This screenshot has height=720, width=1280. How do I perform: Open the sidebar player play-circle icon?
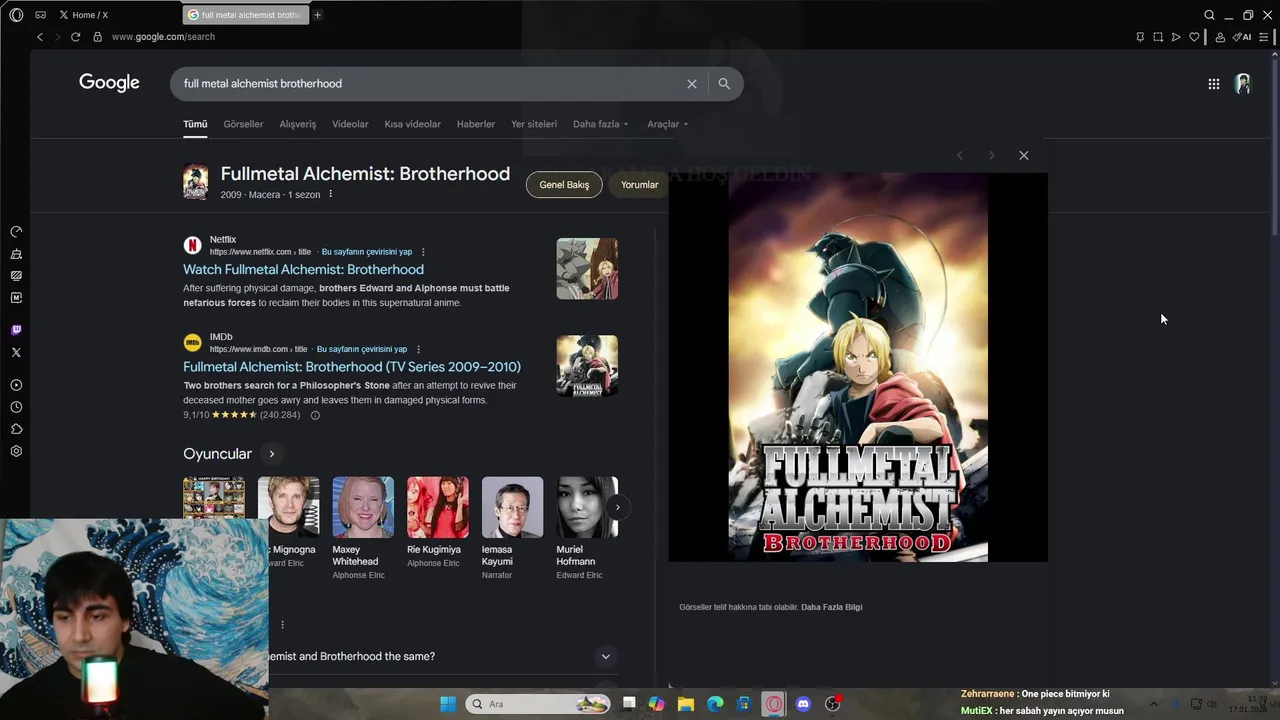[x=16, y=385]
